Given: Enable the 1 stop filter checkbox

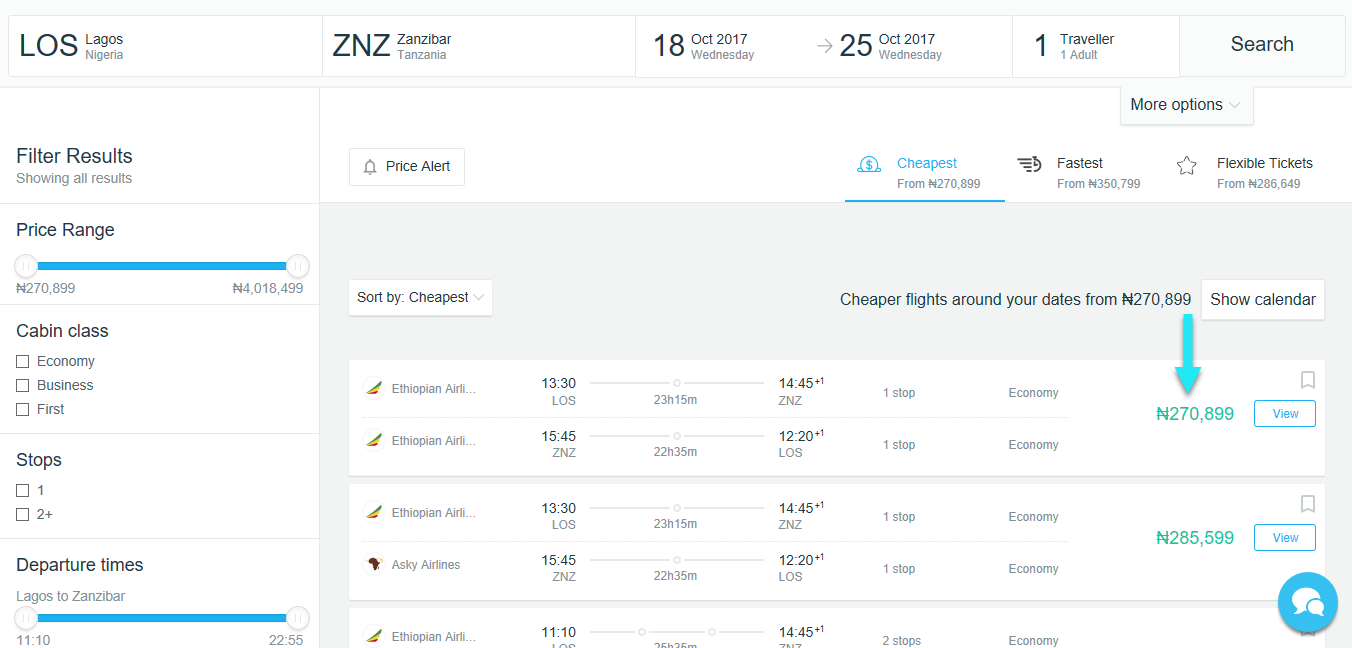Looking at the screenshot, I should tap(22, 491).
